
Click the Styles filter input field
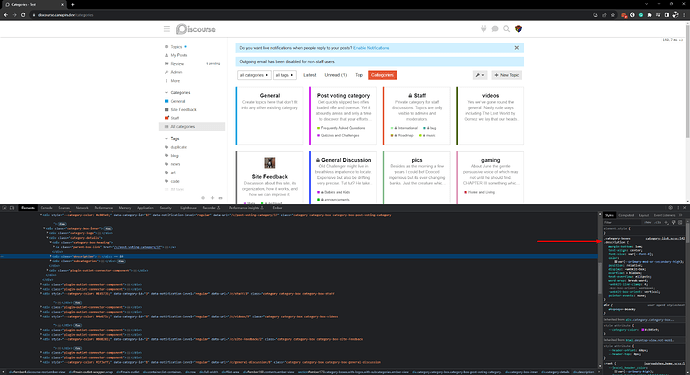tap(623, 222)
